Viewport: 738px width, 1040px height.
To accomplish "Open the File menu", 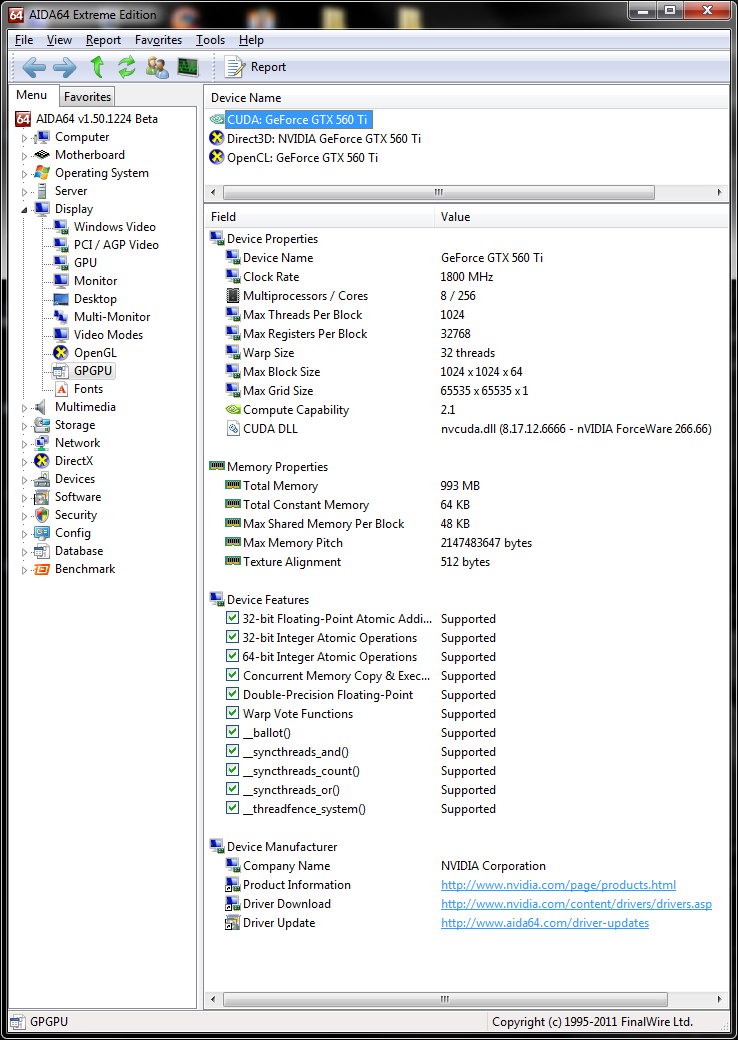I will coord(24,40).
